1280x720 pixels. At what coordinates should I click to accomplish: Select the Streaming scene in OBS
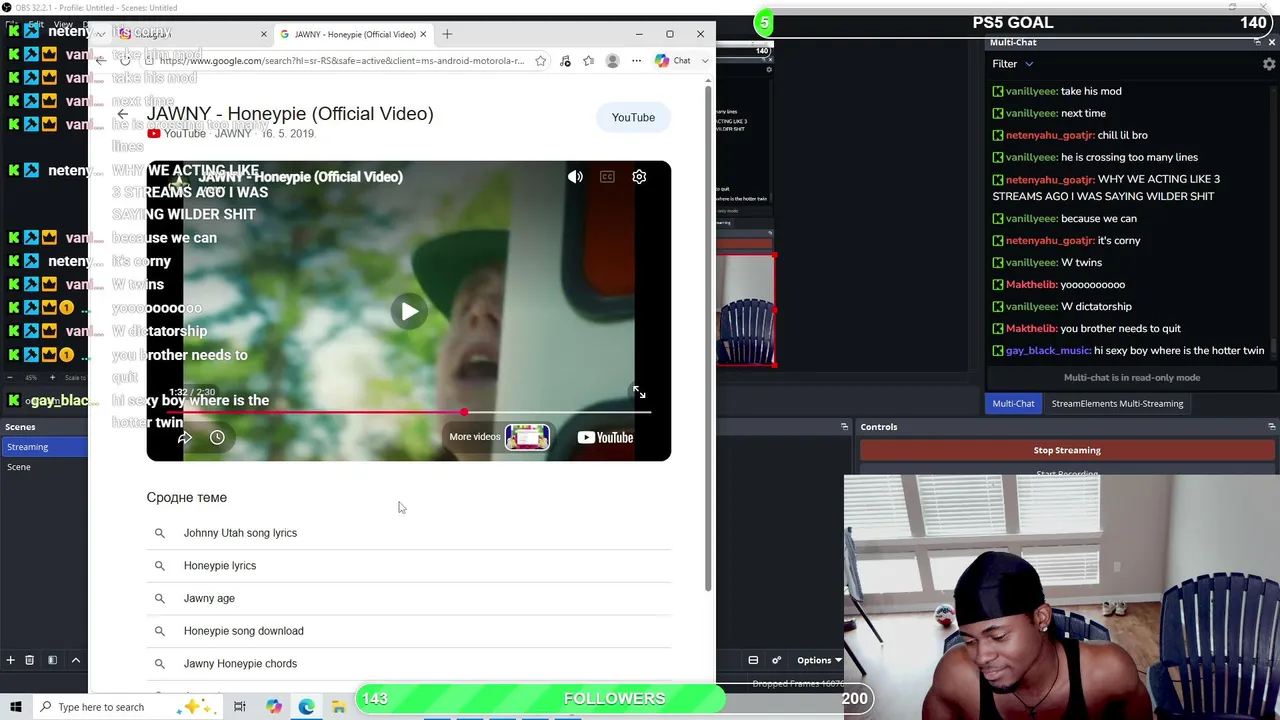pos(44,447)
